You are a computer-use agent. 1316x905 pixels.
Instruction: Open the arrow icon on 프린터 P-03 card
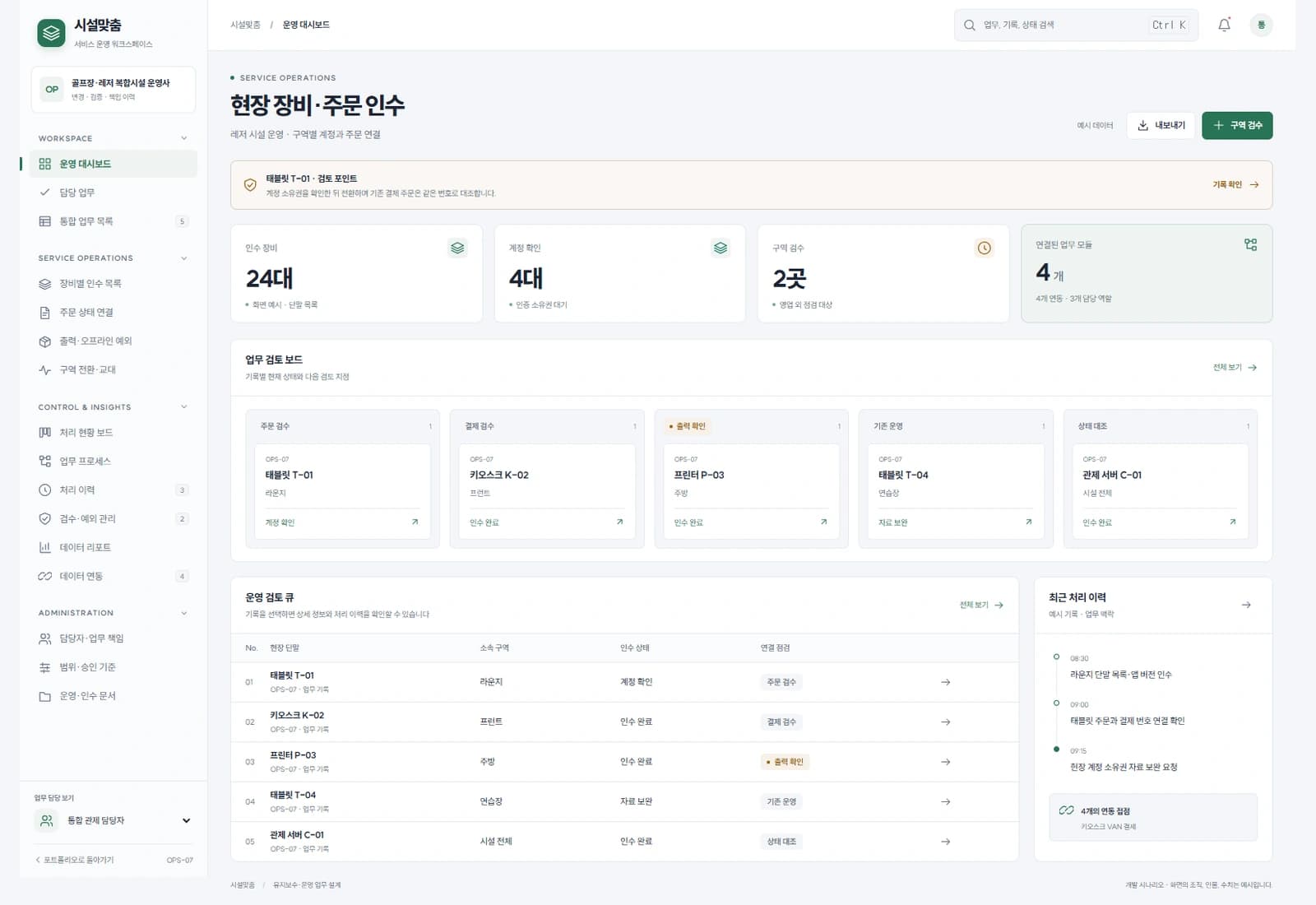click(823, 522)
